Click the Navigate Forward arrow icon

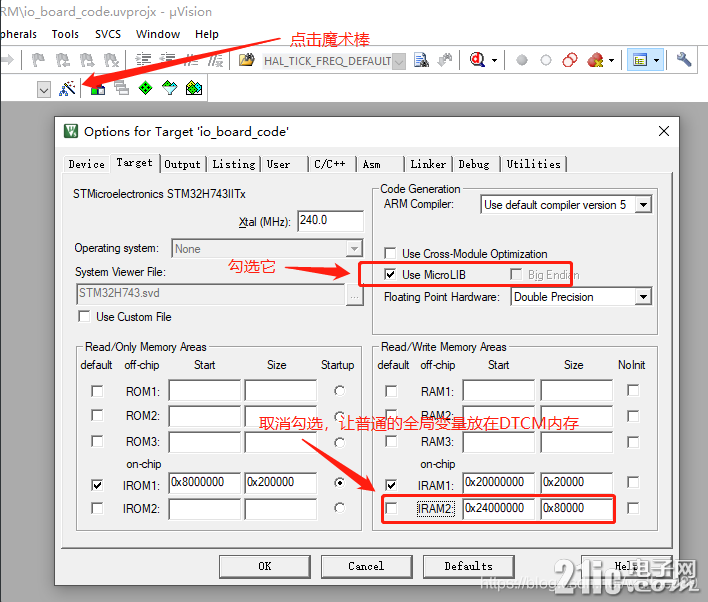click(x=8, y=60)
